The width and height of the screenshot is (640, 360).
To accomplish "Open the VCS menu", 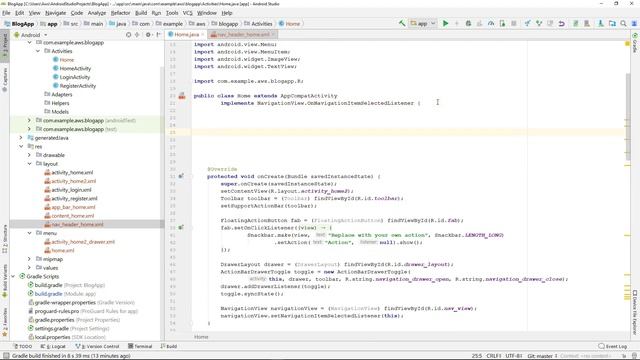I will pos(187,13).
